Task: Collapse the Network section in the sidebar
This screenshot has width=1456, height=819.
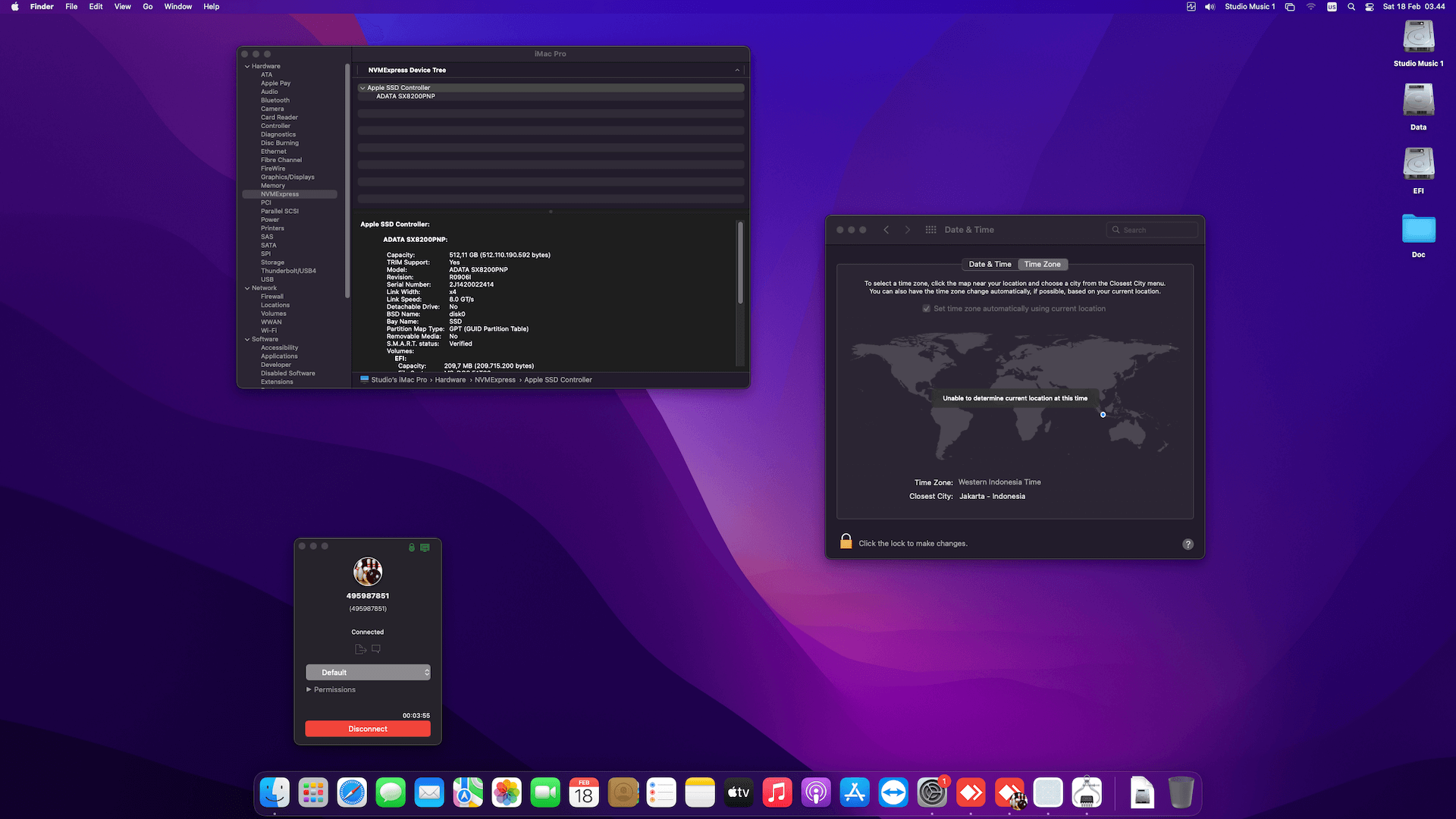Action: click(x=247, y=288)
